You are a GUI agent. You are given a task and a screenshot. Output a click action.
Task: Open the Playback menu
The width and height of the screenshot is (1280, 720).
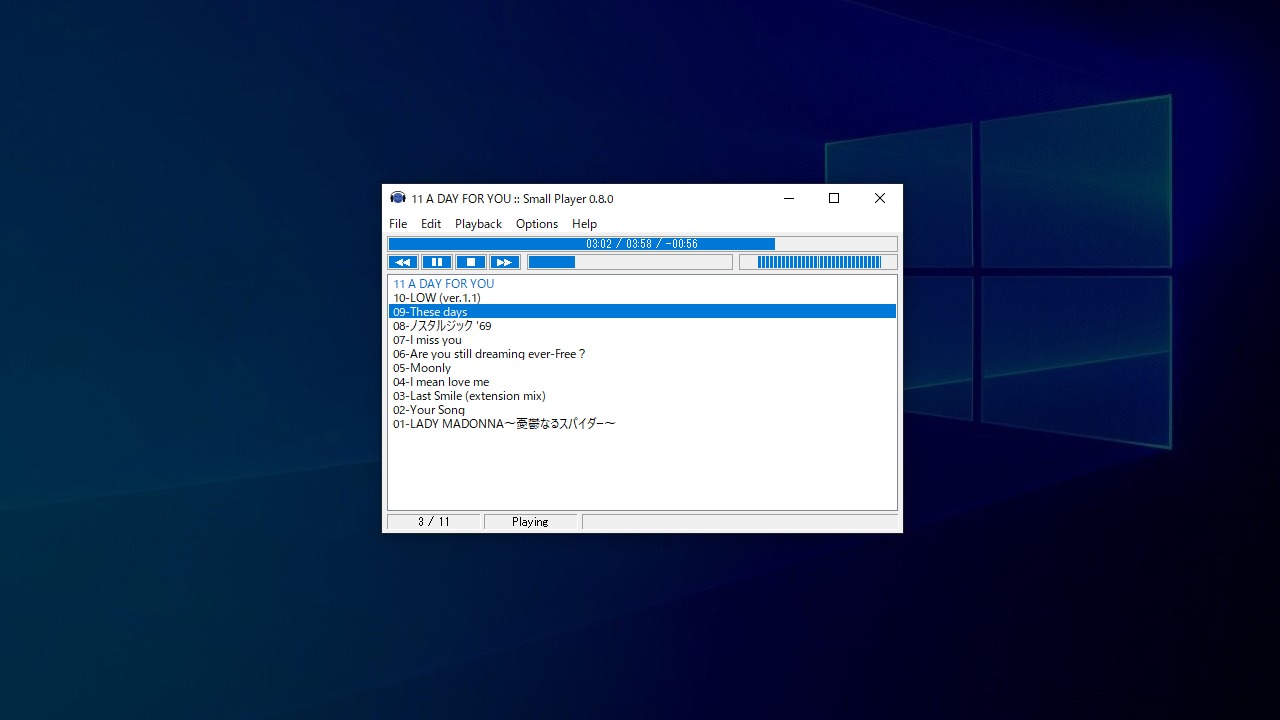[478, 224]
